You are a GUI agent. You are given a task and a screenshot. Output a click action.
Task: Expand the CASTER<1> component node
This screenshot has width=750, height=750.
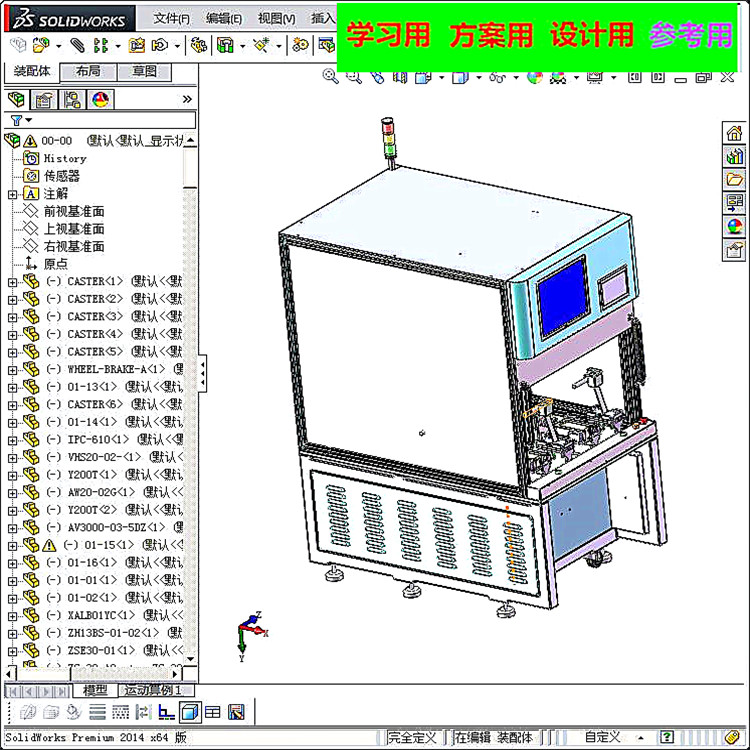12,282
